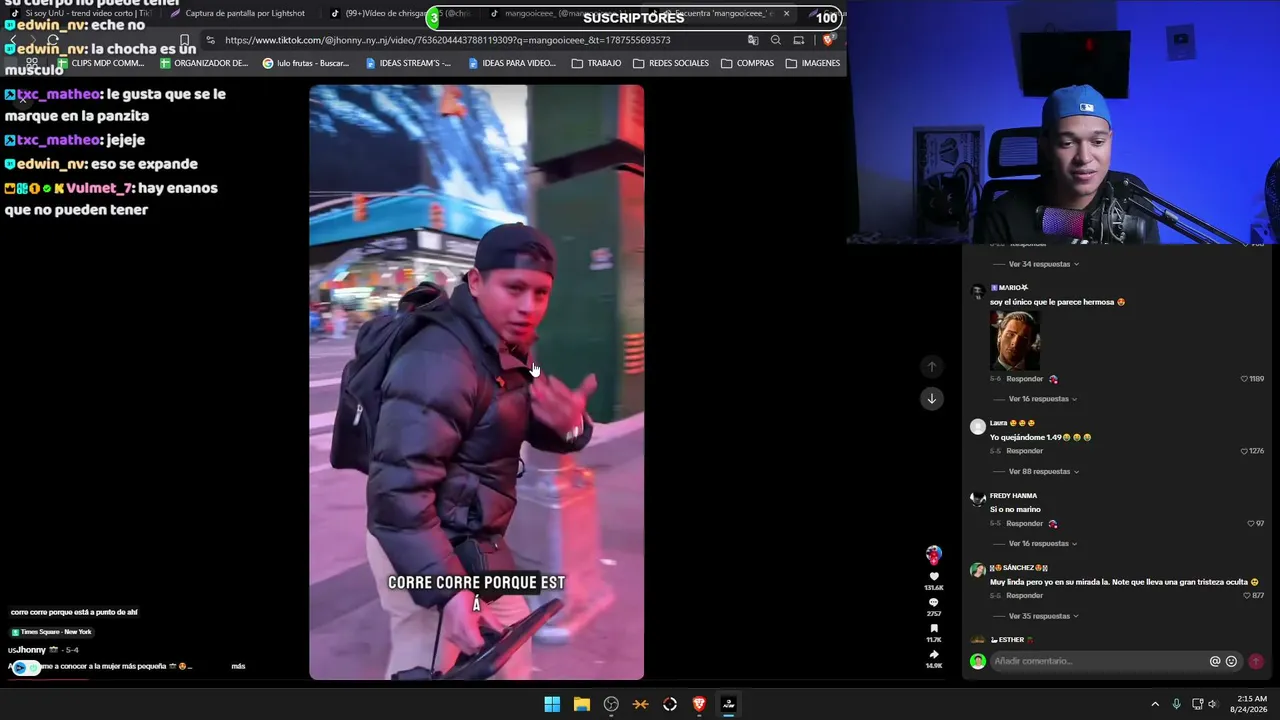Open the REDES SOCIALES bookmarks folder
The height and width of the screenshot is (720, 1280).
click(x=671, y=63)
